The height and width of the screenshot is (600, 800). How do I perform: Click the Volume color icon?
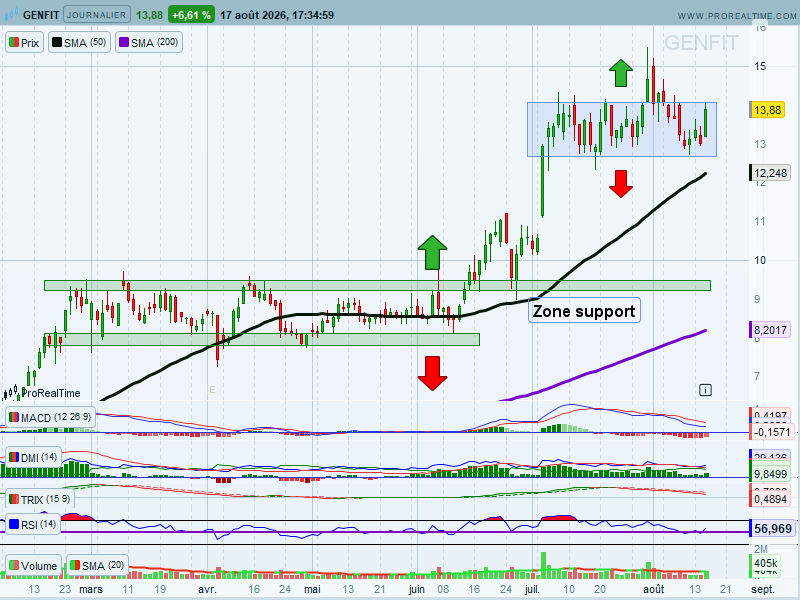(14, 565)
